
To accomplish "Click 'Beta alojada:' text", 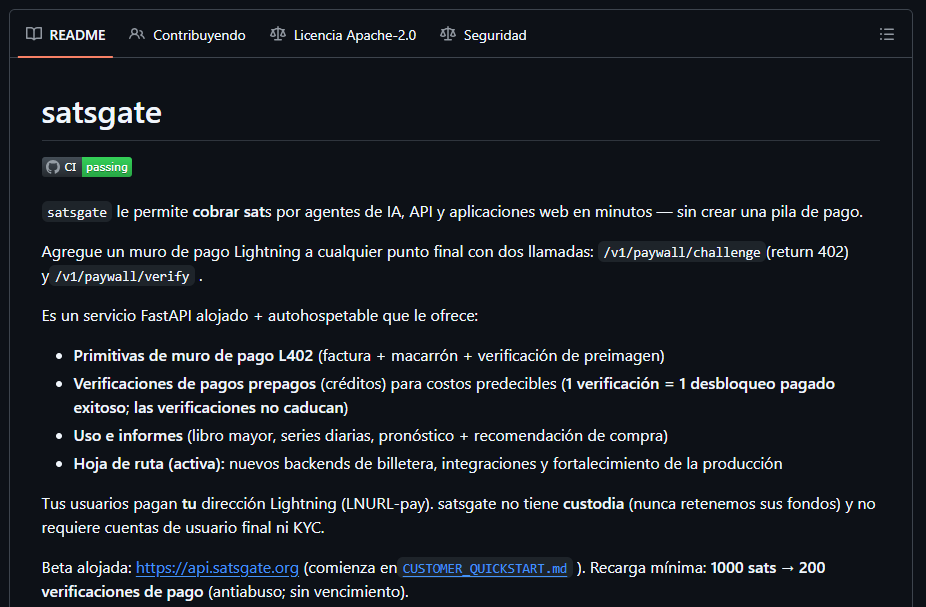I will pos(87,568).
